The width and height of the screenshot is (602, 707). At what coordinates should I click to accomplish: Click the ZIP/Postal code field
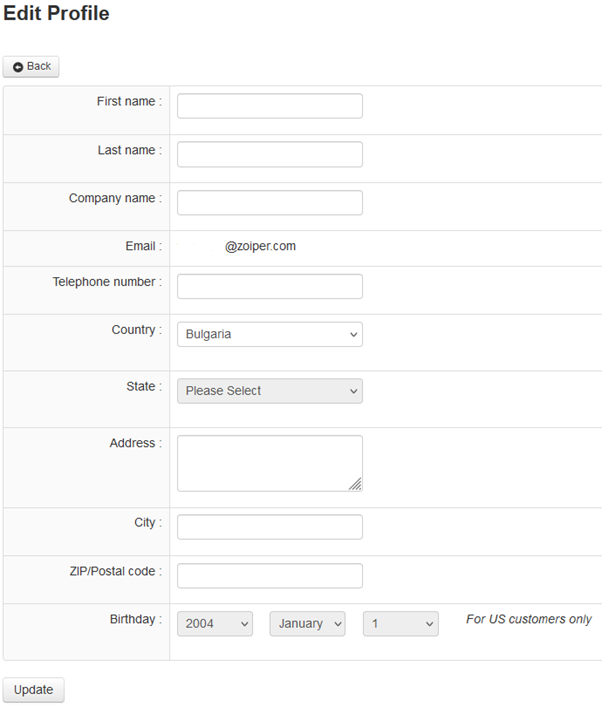tap(269, 575)
